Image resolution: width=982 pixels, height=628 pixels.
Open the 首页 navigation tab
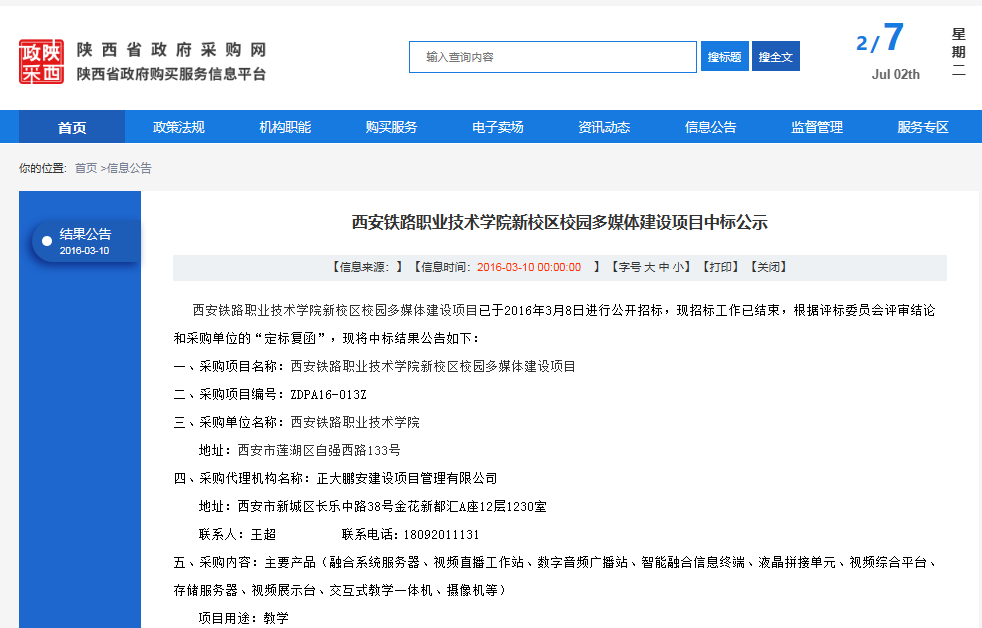coord(72,127)
